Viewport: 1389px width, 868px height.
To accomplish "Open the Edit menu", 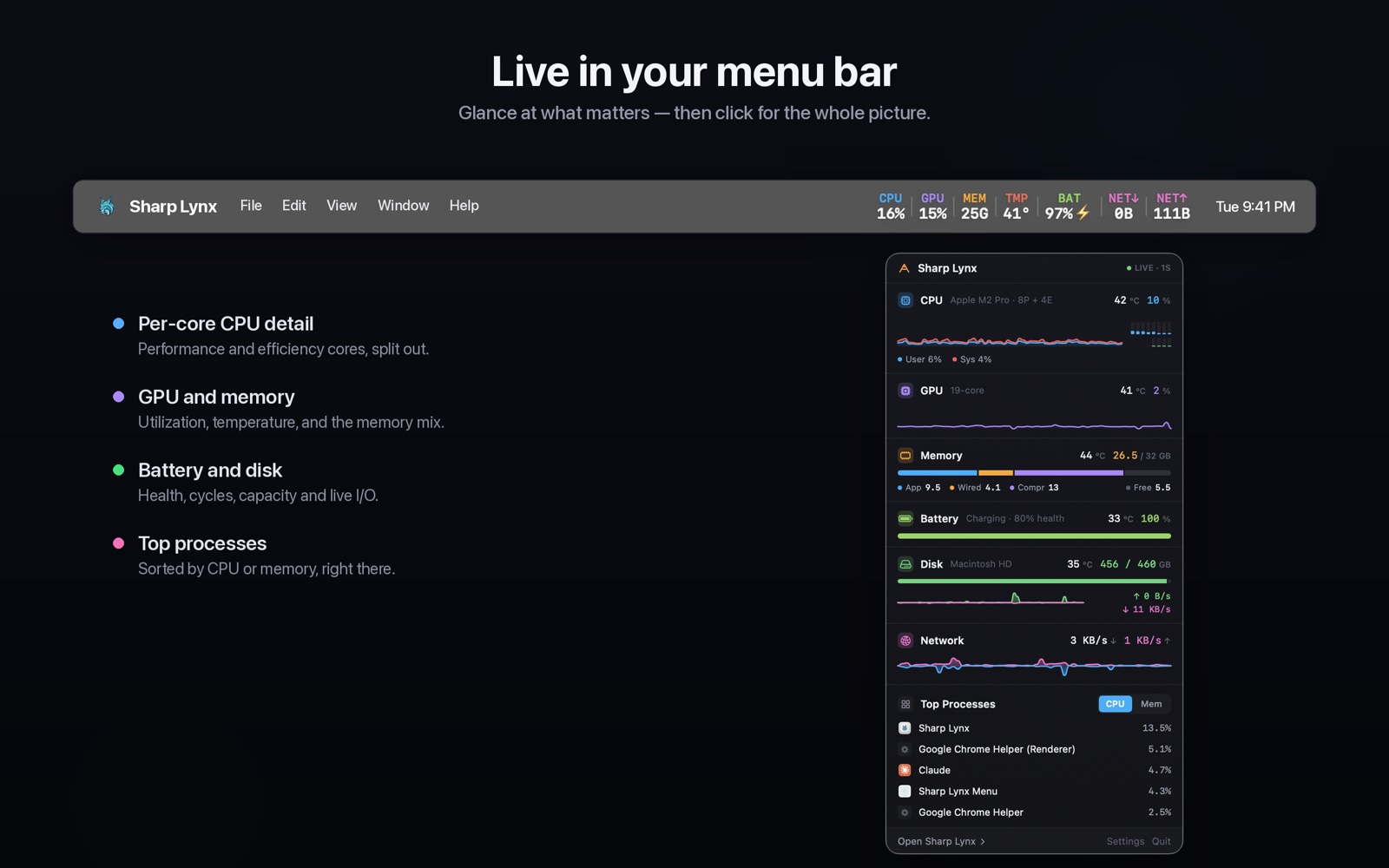I will (x=293, y=206).
